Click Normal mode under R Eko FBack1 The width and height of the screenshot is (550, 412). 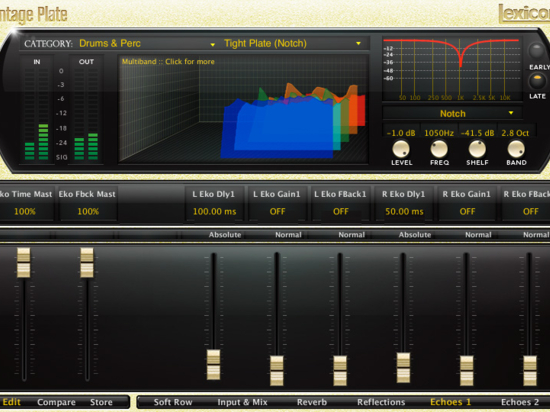click(536, 235)
